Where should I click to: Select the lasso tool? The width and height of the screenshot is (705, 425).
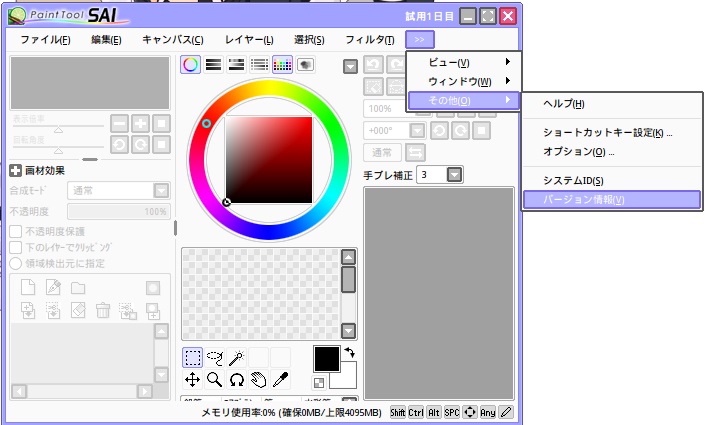tap(215, 358)
